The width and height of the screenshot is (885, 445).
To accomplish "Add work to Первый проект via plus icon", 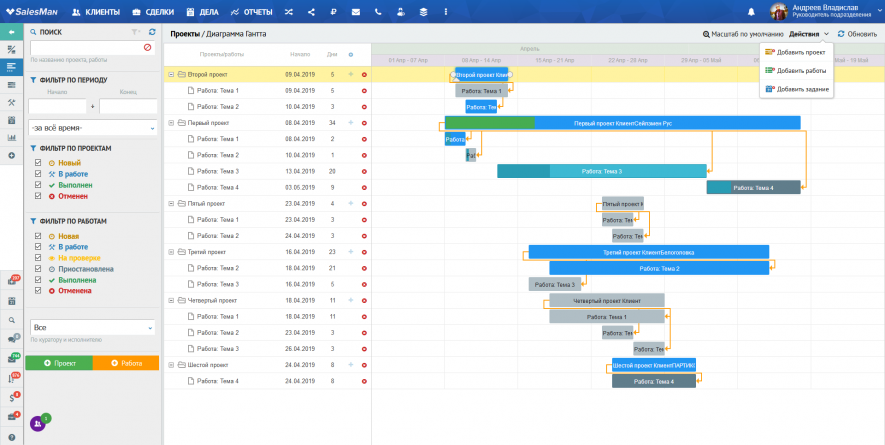I will point(350,123).
